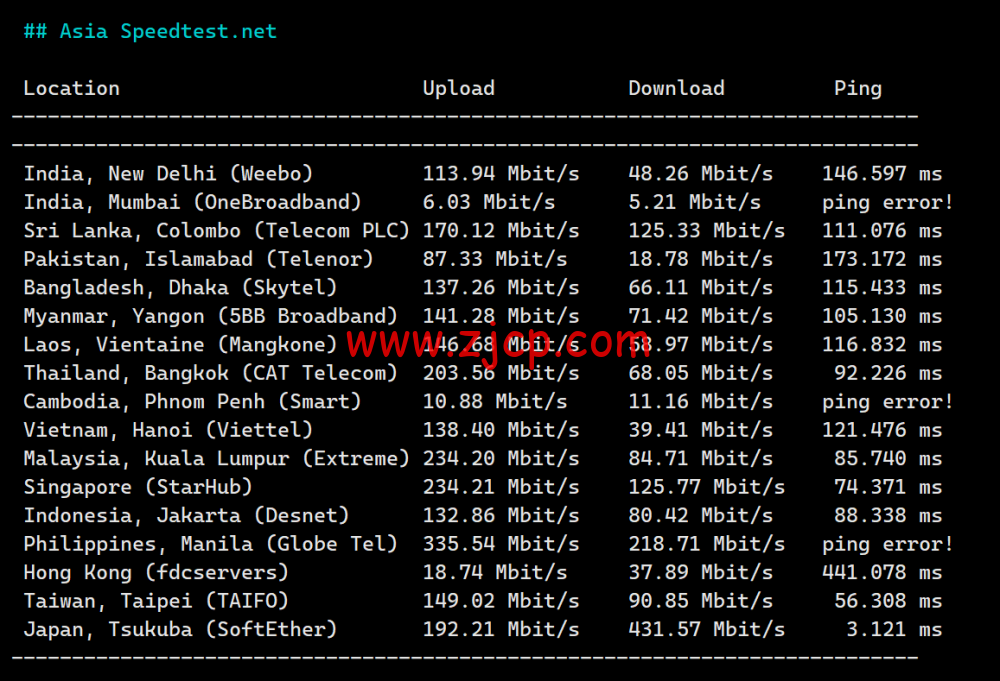Select upload value '335.54 Mbit/s'
Image resolution: width=1000 pixels, height=681 pixels.
[x=501, y=544]
